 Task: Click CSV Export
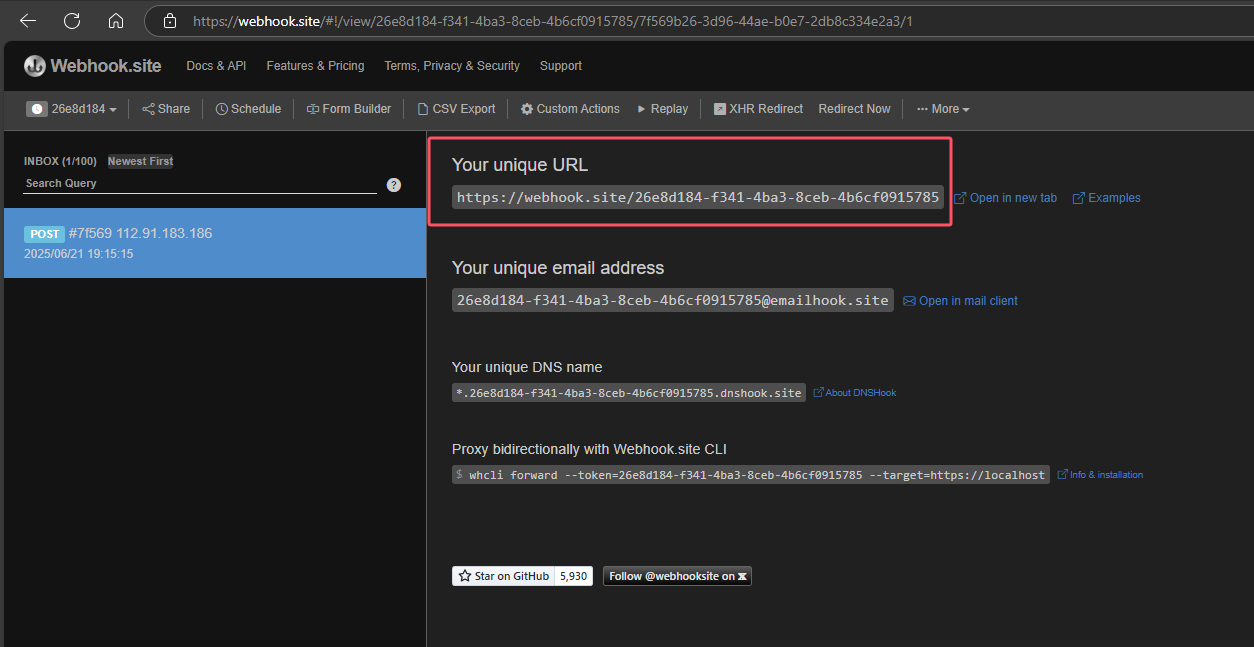pos(455,109)
